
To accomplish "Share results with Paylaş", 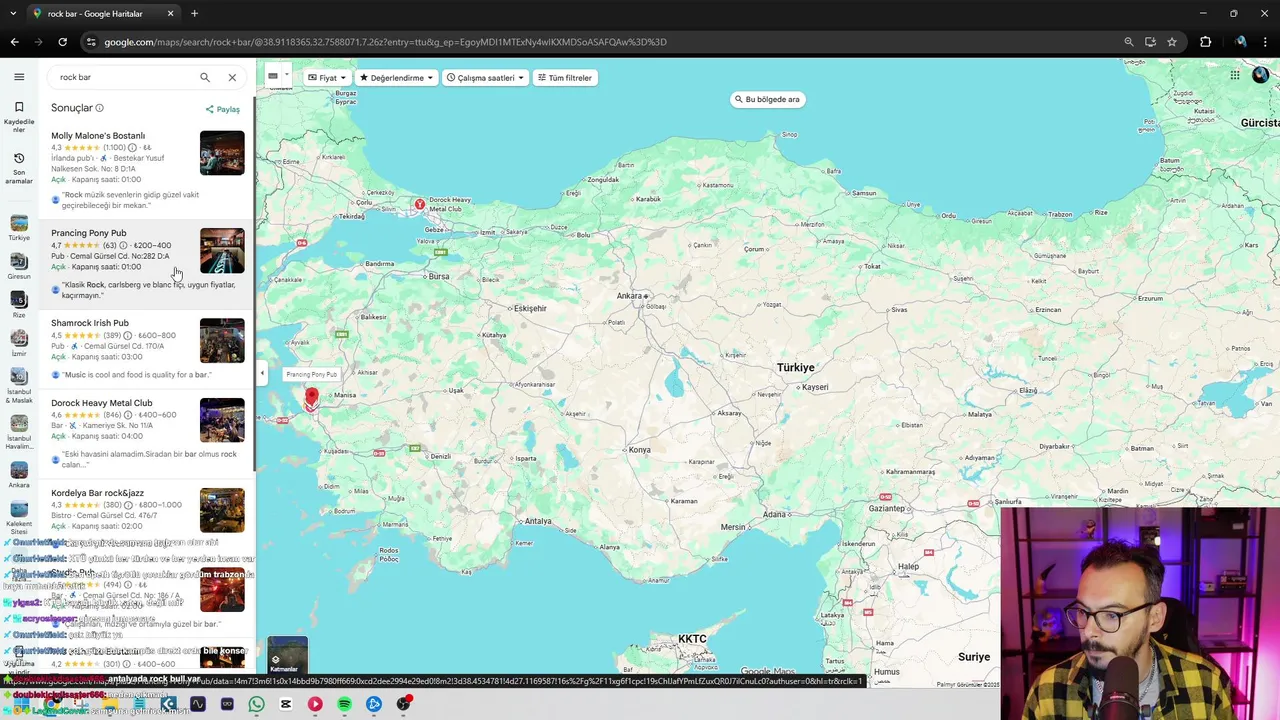I will (223, 109).
